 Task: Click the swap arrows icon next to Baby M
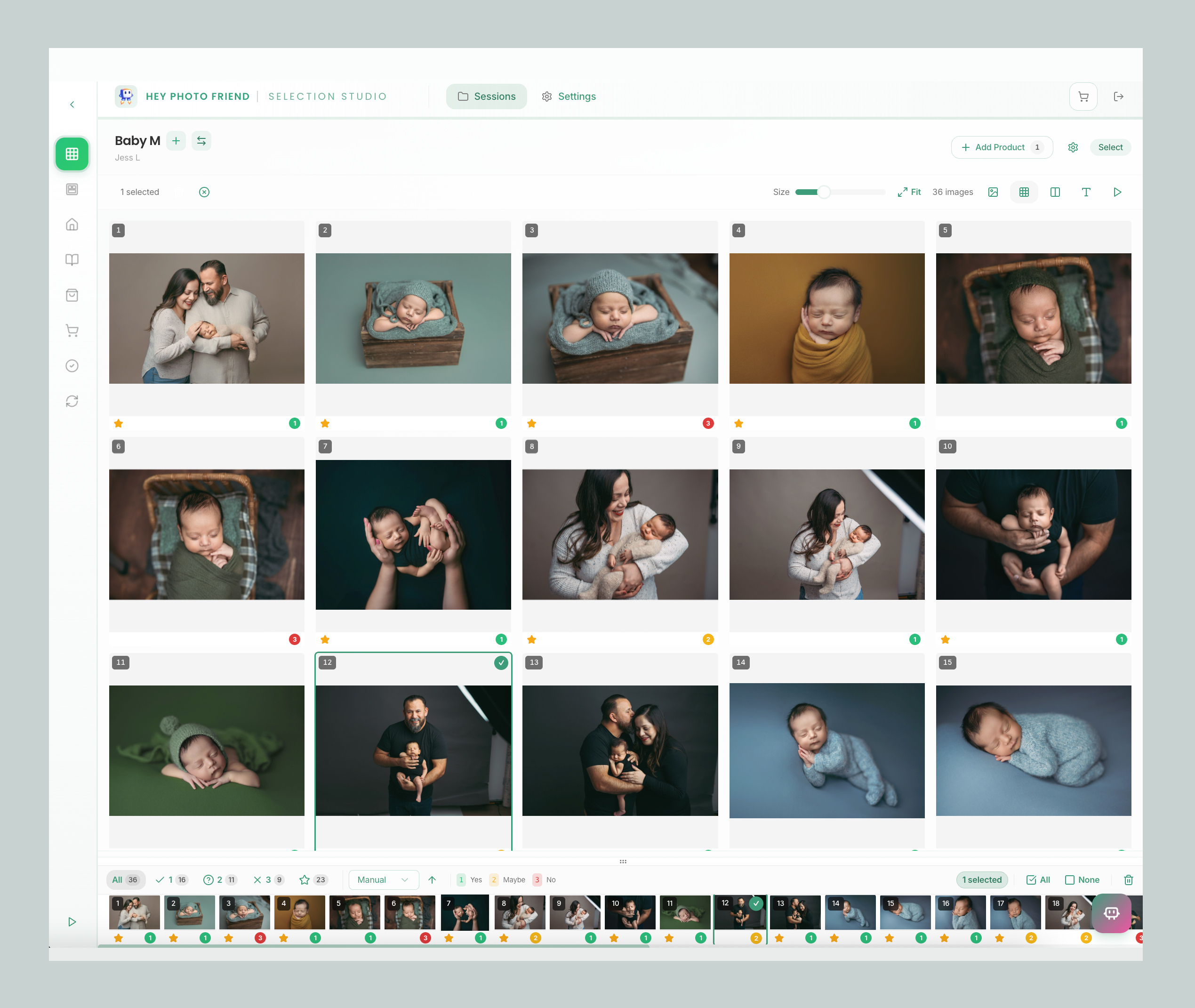tap(201, 141)
